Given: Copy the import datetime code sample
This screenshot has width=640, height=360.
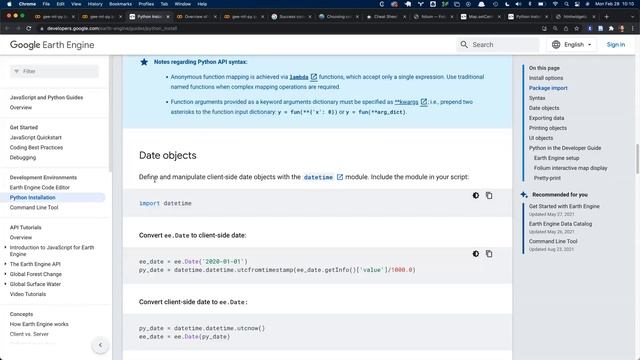Looking at the screenshot, I should point(489,196).
